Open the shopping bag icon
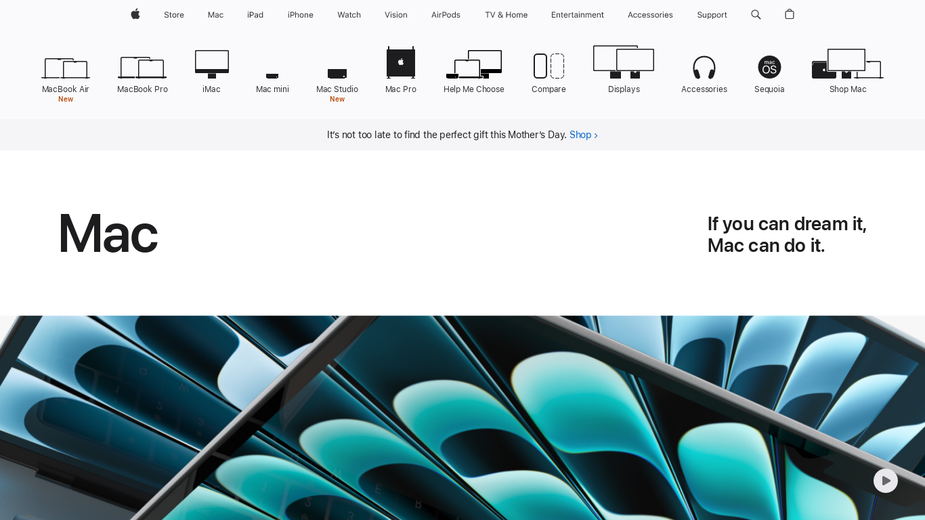 789,14
